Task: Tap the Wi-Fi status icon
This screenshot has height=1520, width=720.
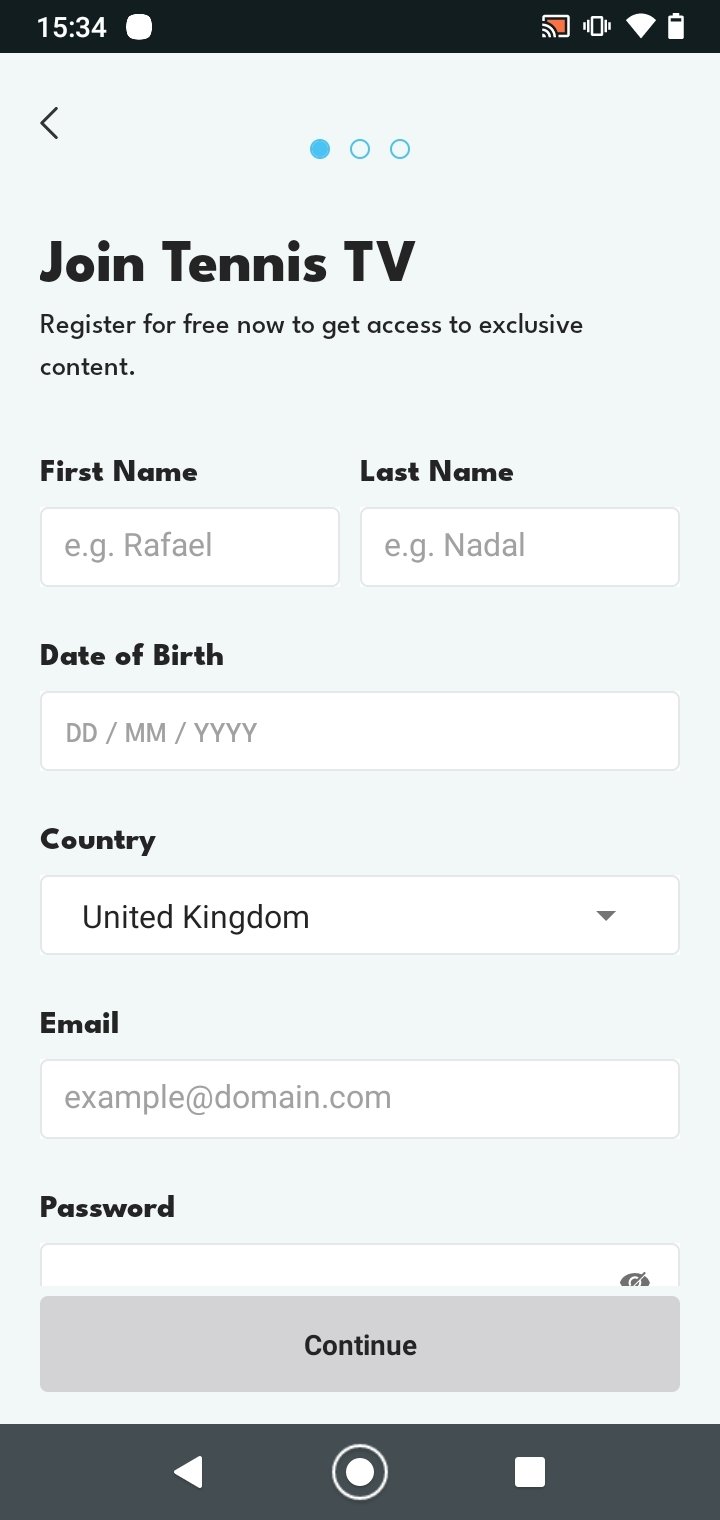Action: (x=640, y=27)
